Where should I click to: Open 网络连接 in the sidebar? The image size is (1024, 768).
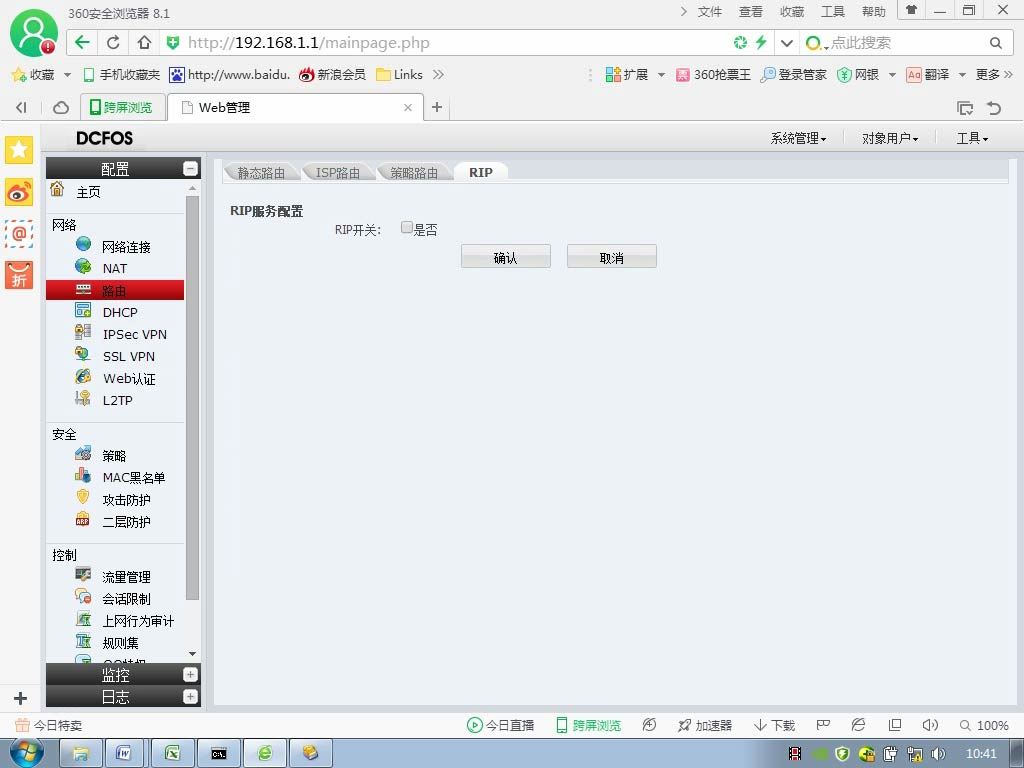tap(126, 247)
